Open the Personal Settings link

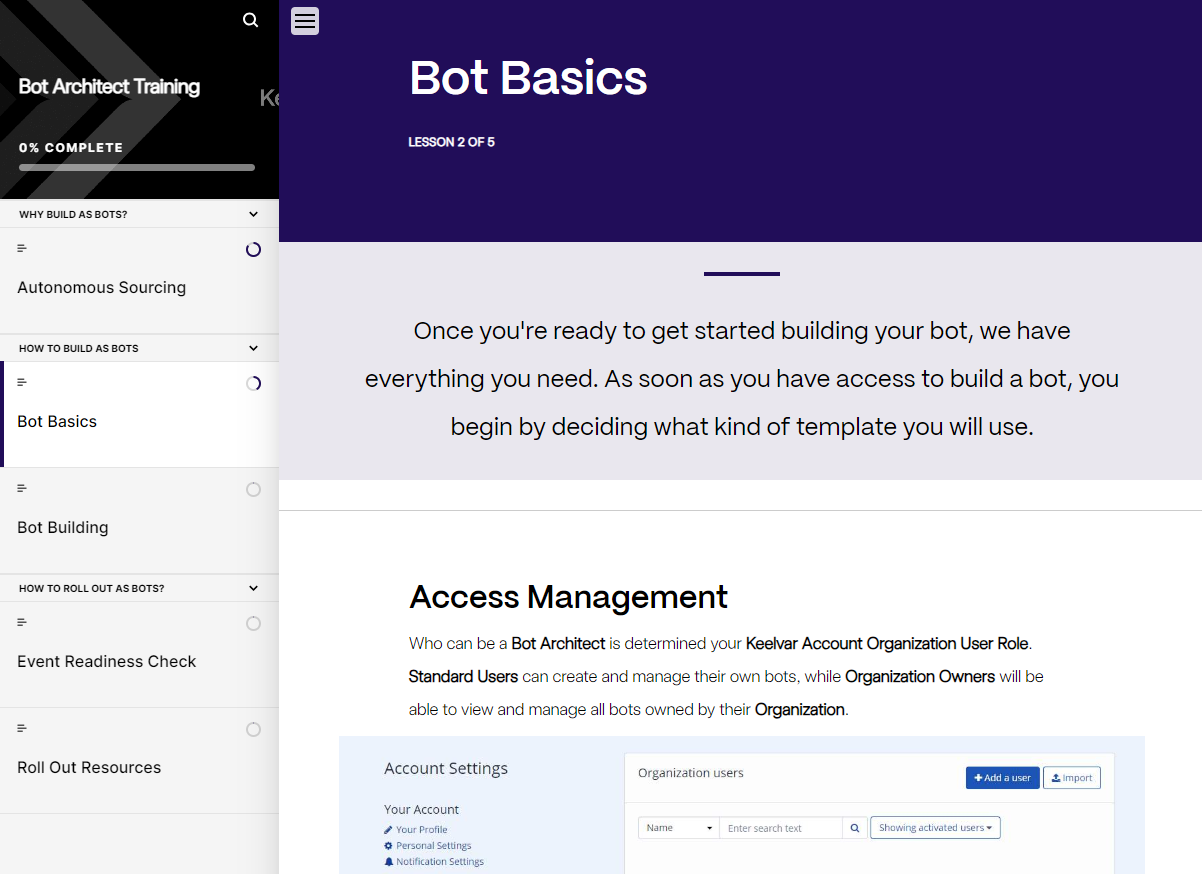pyautogui.click(x=433, y=846)
